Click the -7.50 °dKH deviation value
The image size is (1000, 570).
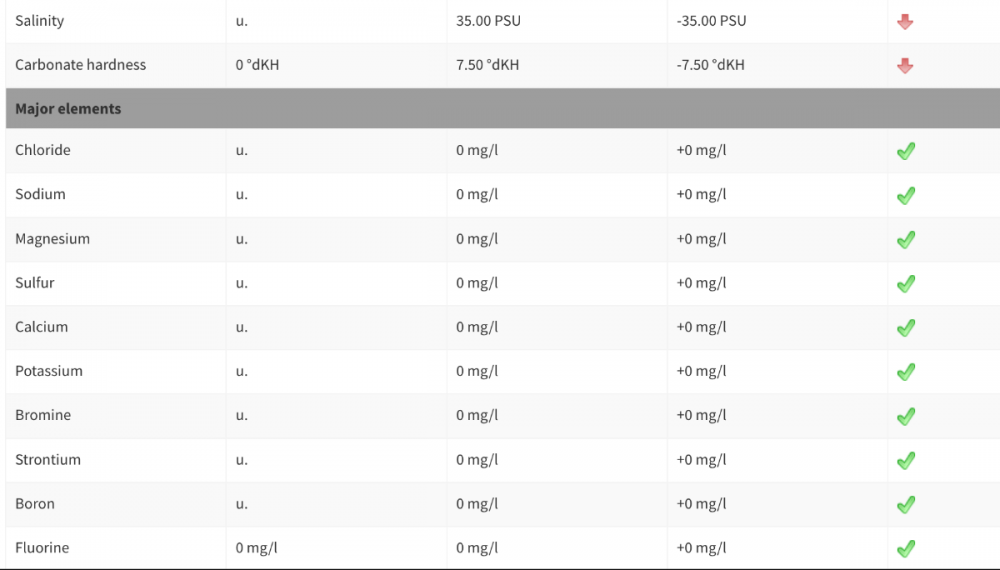coord(710,65)
